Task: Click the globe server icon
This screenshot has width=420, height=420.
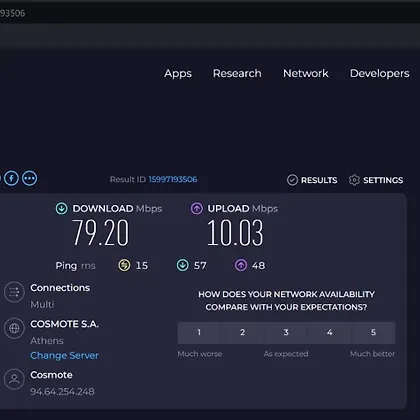Action: pyautogui.click(x=14, y=328)
